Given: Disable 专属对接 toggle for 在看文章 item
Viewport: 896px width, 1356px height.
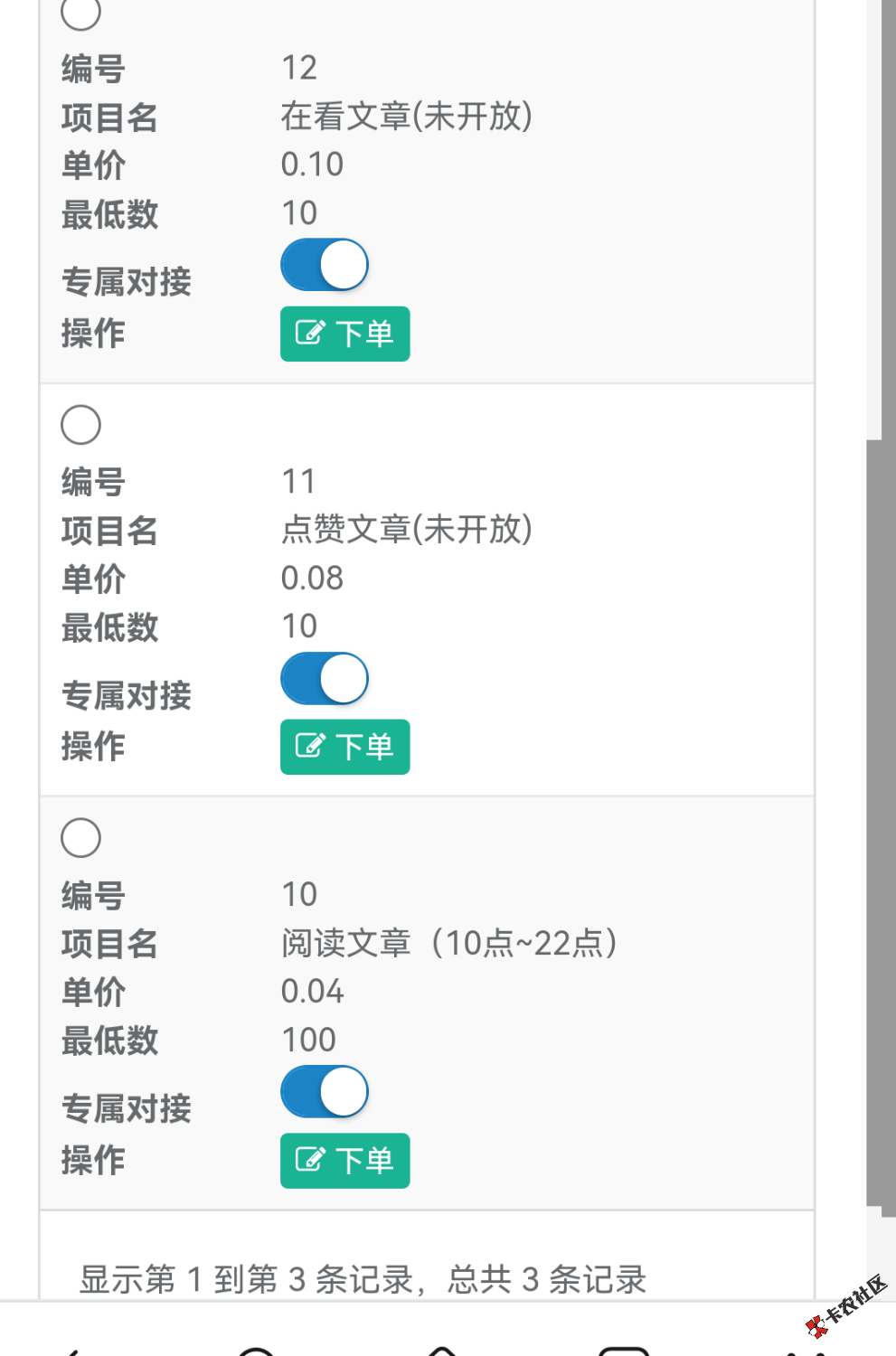Looking at the screenshot, I should [325, 265].
